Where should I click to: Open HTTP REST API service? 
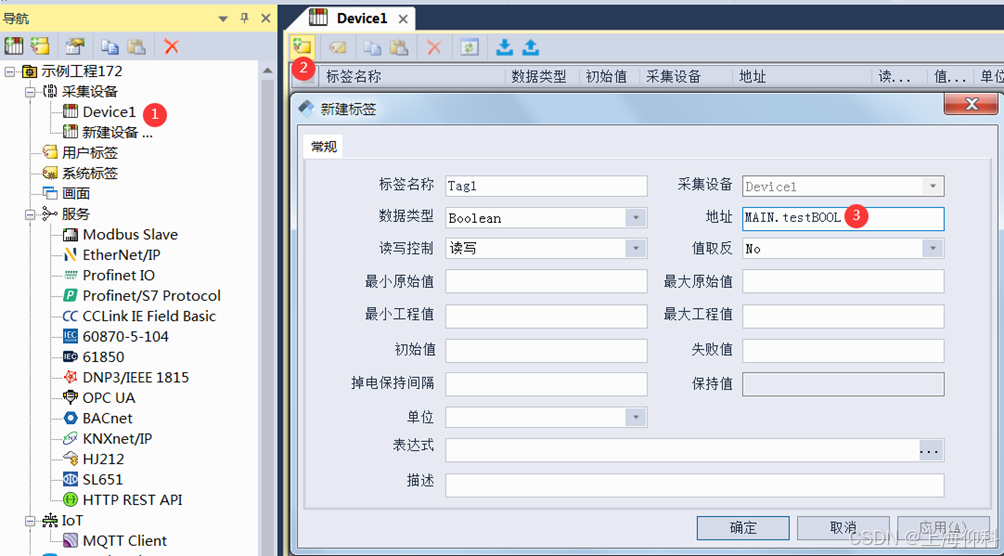coord(123,500)
